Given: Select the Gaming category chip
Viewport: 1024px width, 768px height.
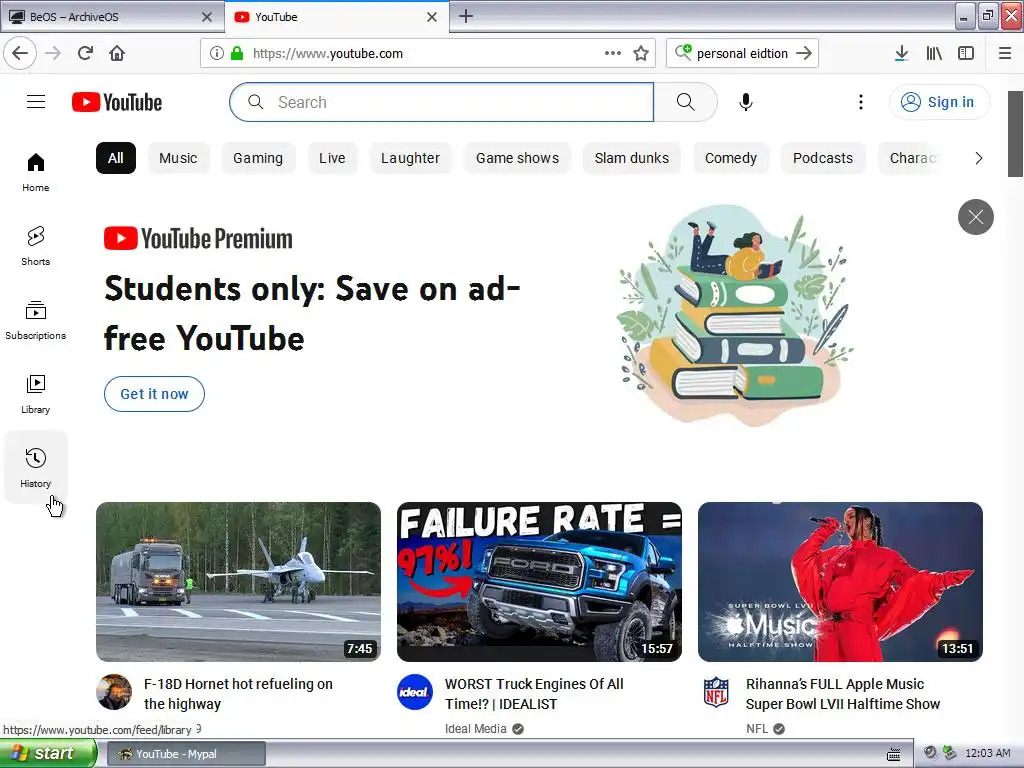Looking at the screenshot, I should click(258, 158).
